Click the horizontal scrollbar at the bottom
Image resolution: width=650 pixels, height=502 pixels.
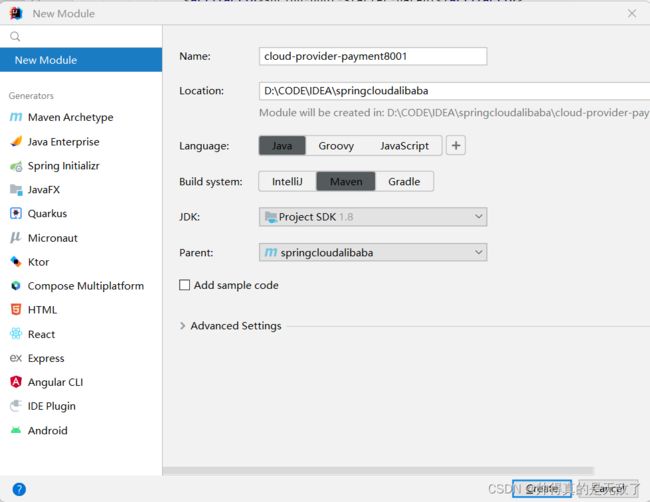(378, 471)
